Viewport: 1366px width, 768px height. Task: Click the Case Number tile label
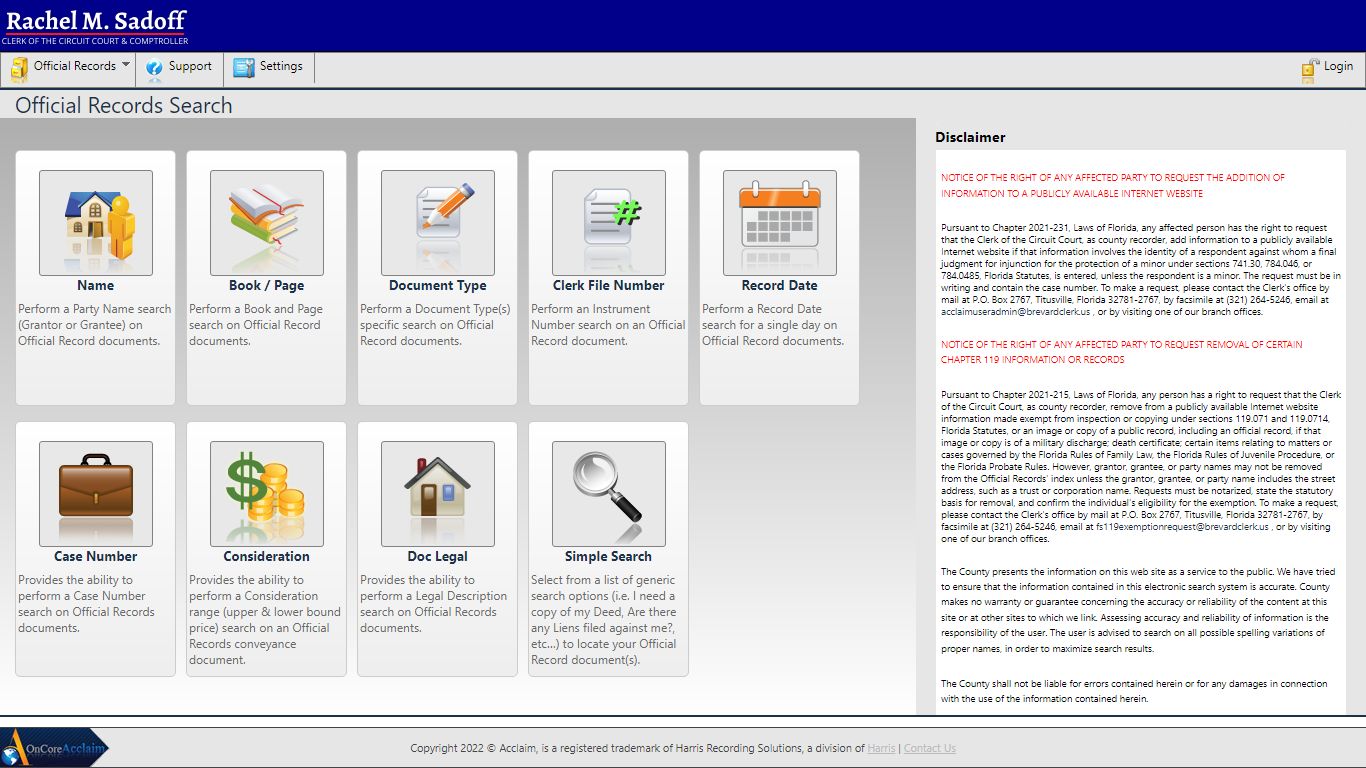pyautogui.click(x=96, y=556)
